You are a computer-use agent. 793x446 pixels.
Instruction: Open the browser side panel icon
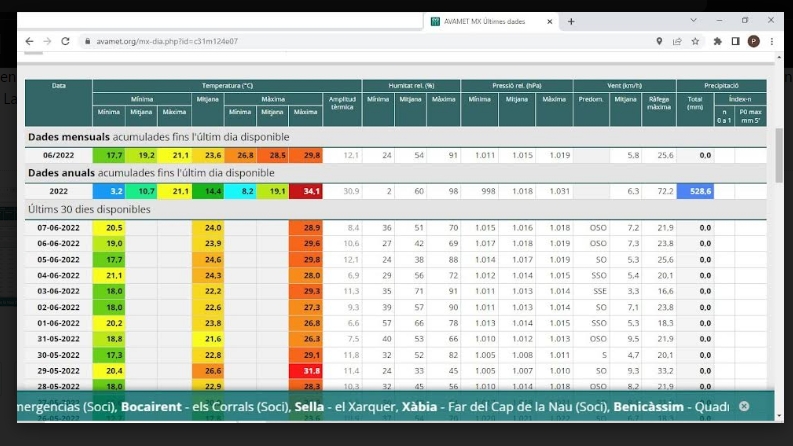(735, 41)
